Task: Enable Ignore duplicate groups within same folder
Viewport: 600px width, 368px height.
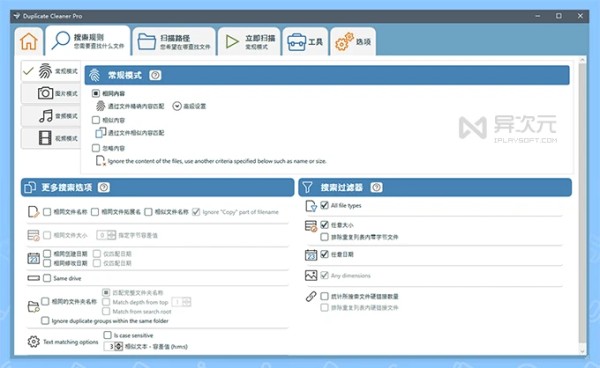Action: click(x=45, y=321)
